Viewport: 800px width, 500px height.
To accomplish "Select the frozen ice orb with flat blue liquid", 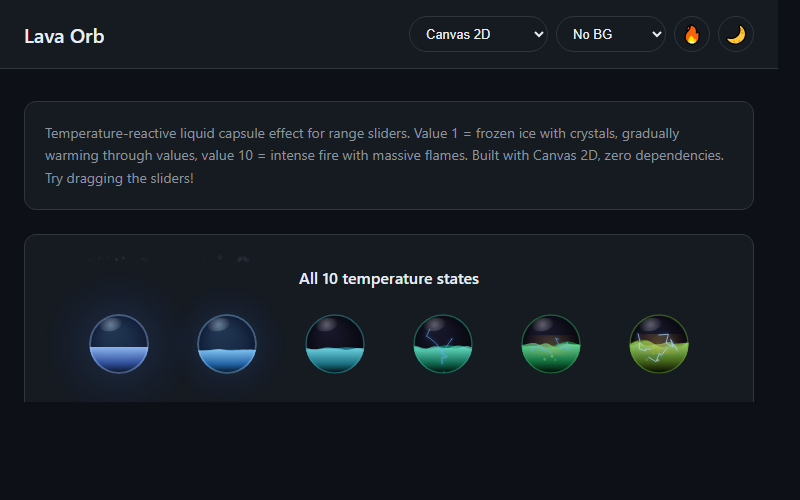I will [x=119, y=344].
